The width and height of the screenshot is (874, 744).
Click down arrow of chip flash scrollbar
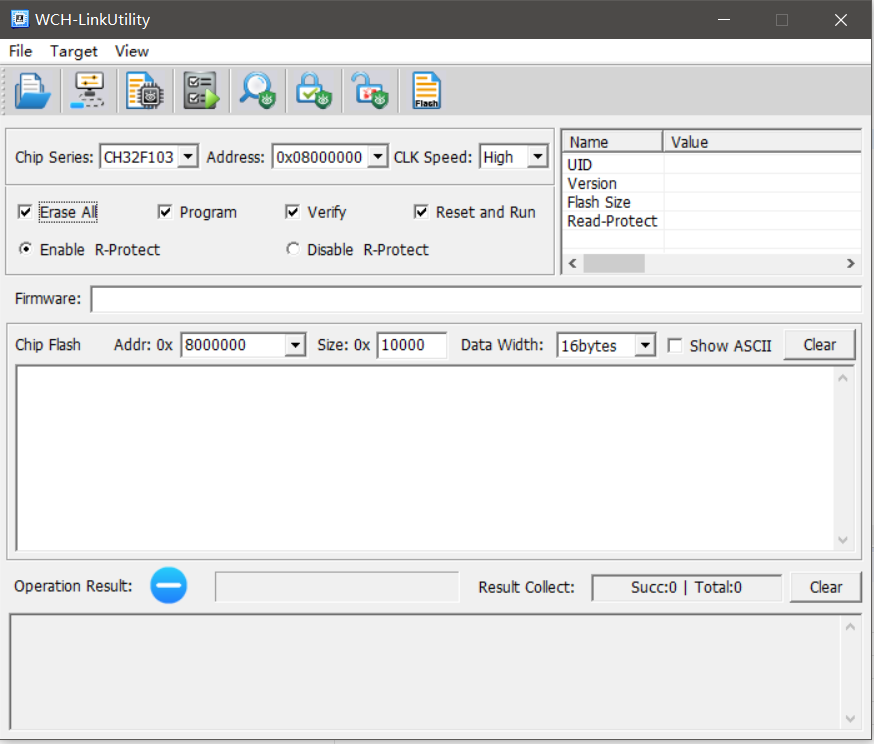pyautogui.click(x=843, y=539)
